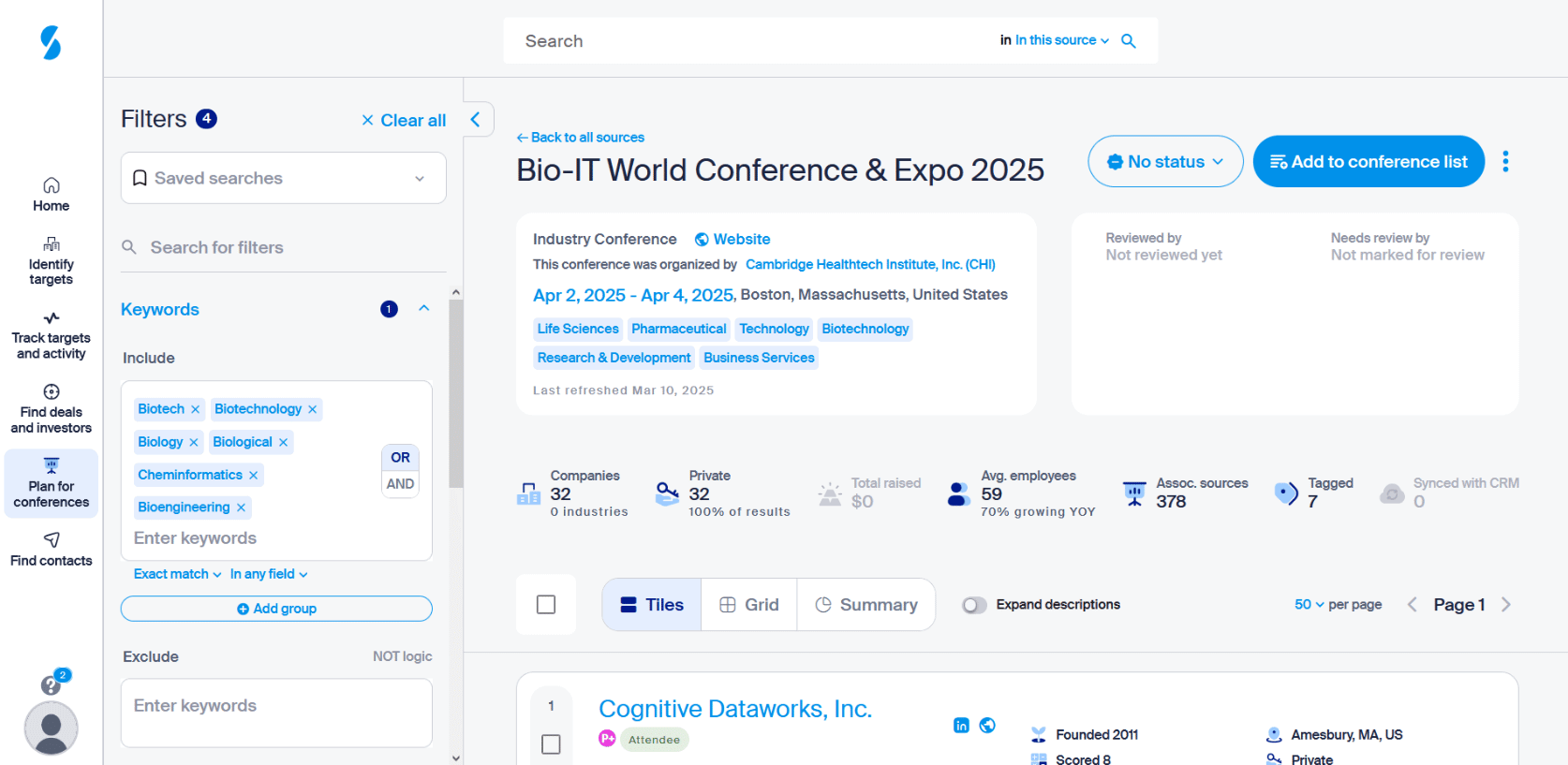Click Add group button
1568x765 pixels.
point(276,609)
